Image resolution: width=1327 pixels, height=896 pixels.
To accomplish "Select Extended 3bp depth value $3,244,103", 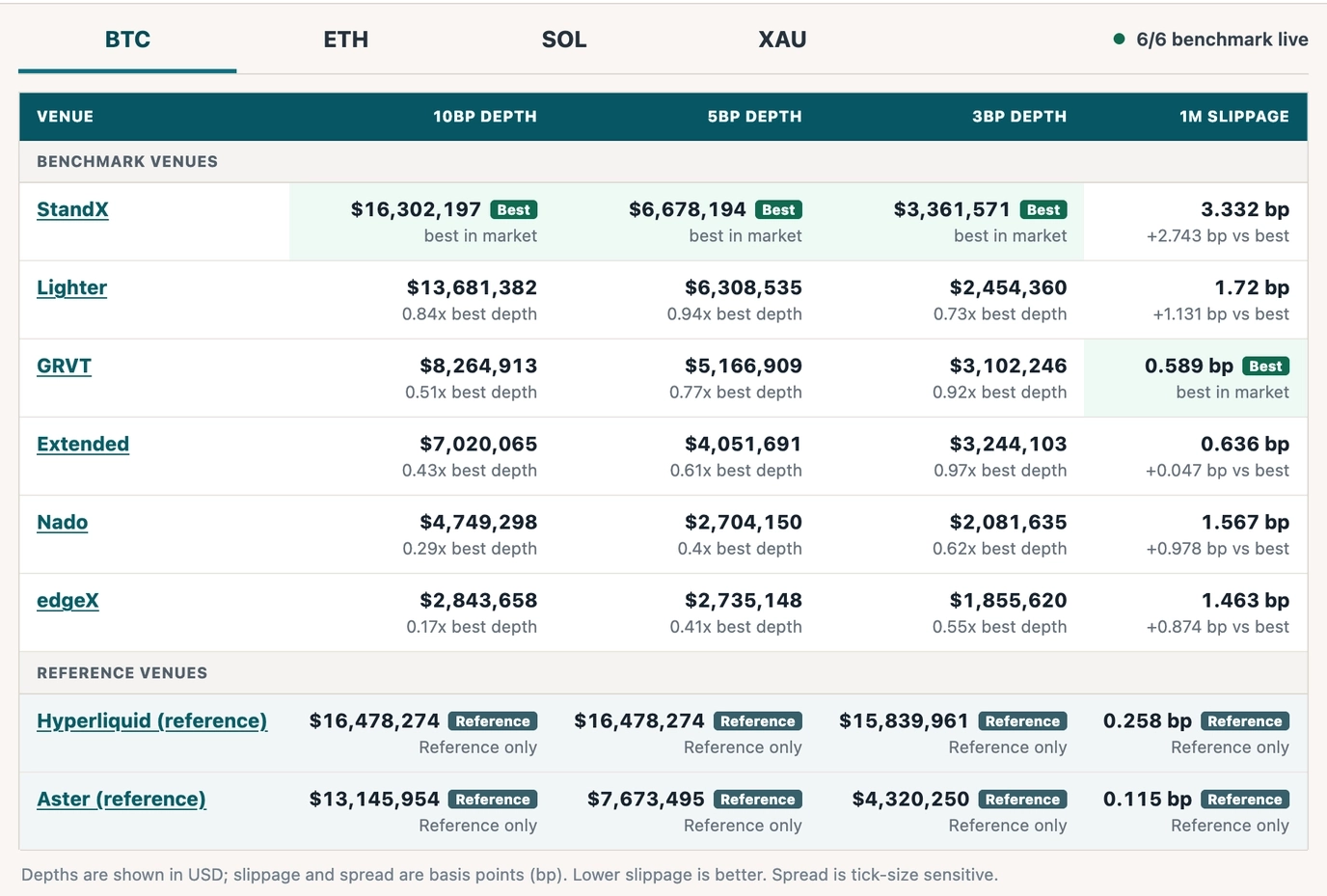I will tap(1008, 444).
